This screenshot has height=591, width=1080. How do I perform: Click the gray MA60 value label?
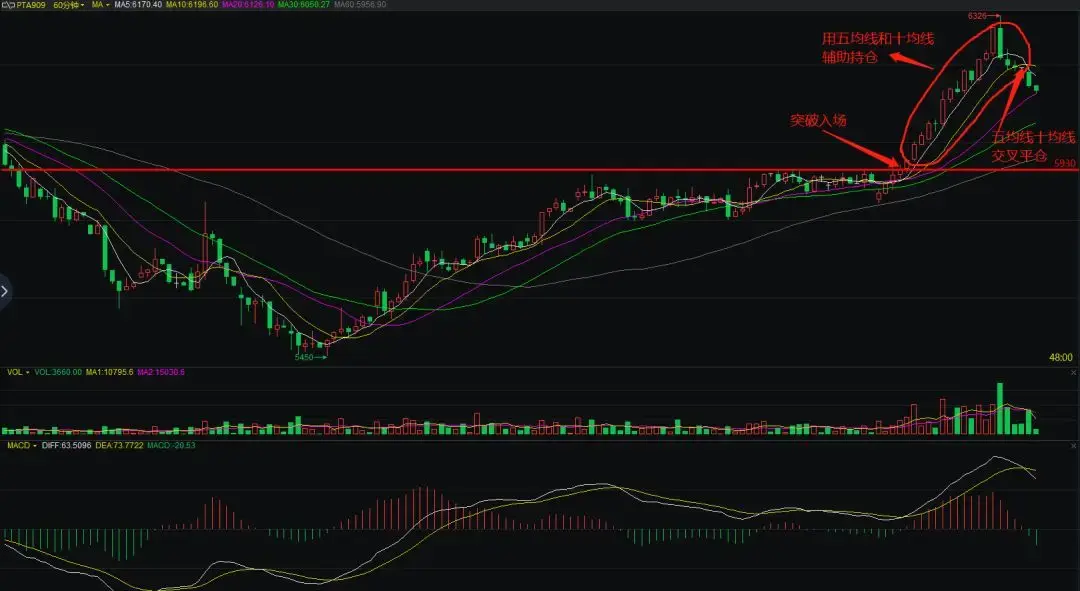pos(360,5)
